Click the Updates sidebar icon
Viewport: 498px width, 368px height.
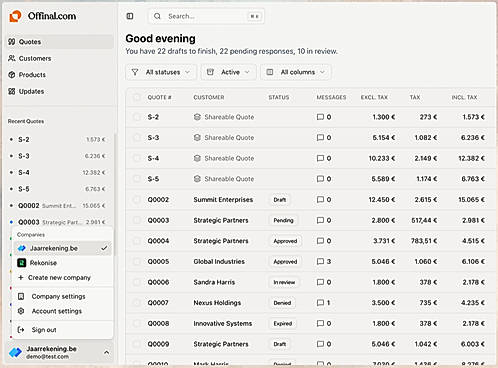12,91
